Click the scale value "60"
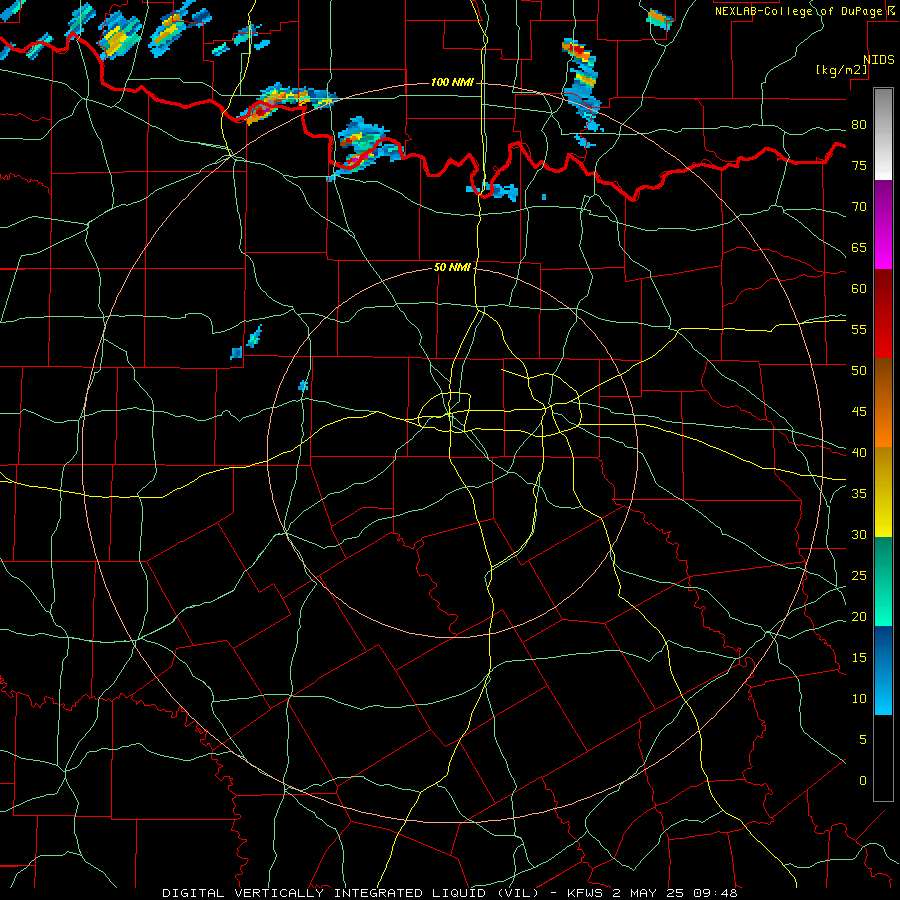Viewport: 900px width, 900px height. tap(859, 289)
